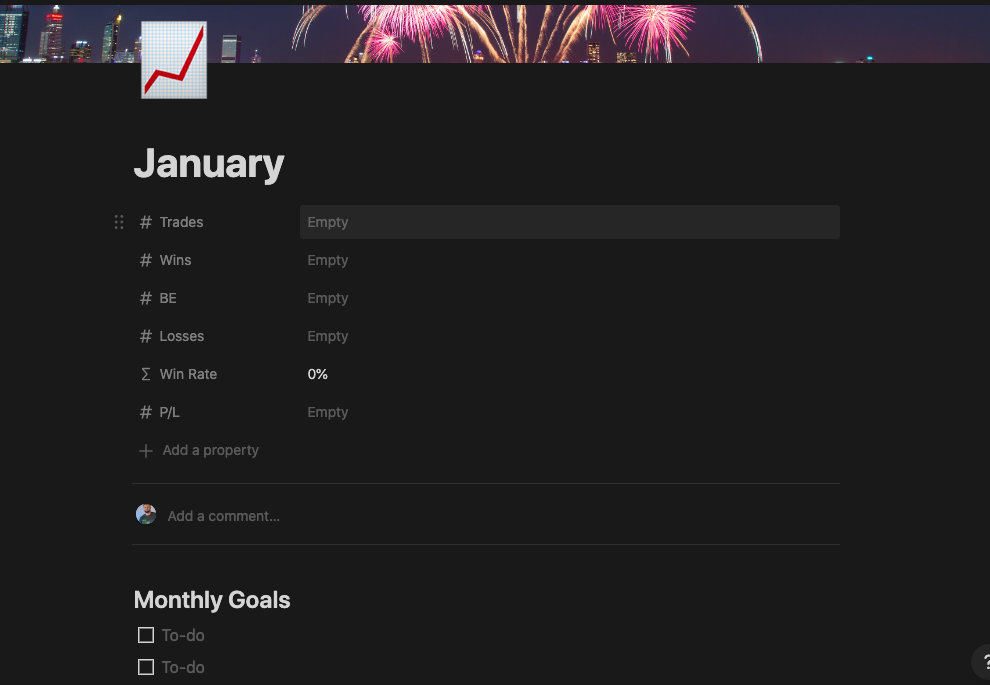Click the # icon beside BE
990x685 pixels.
point(145,298)
